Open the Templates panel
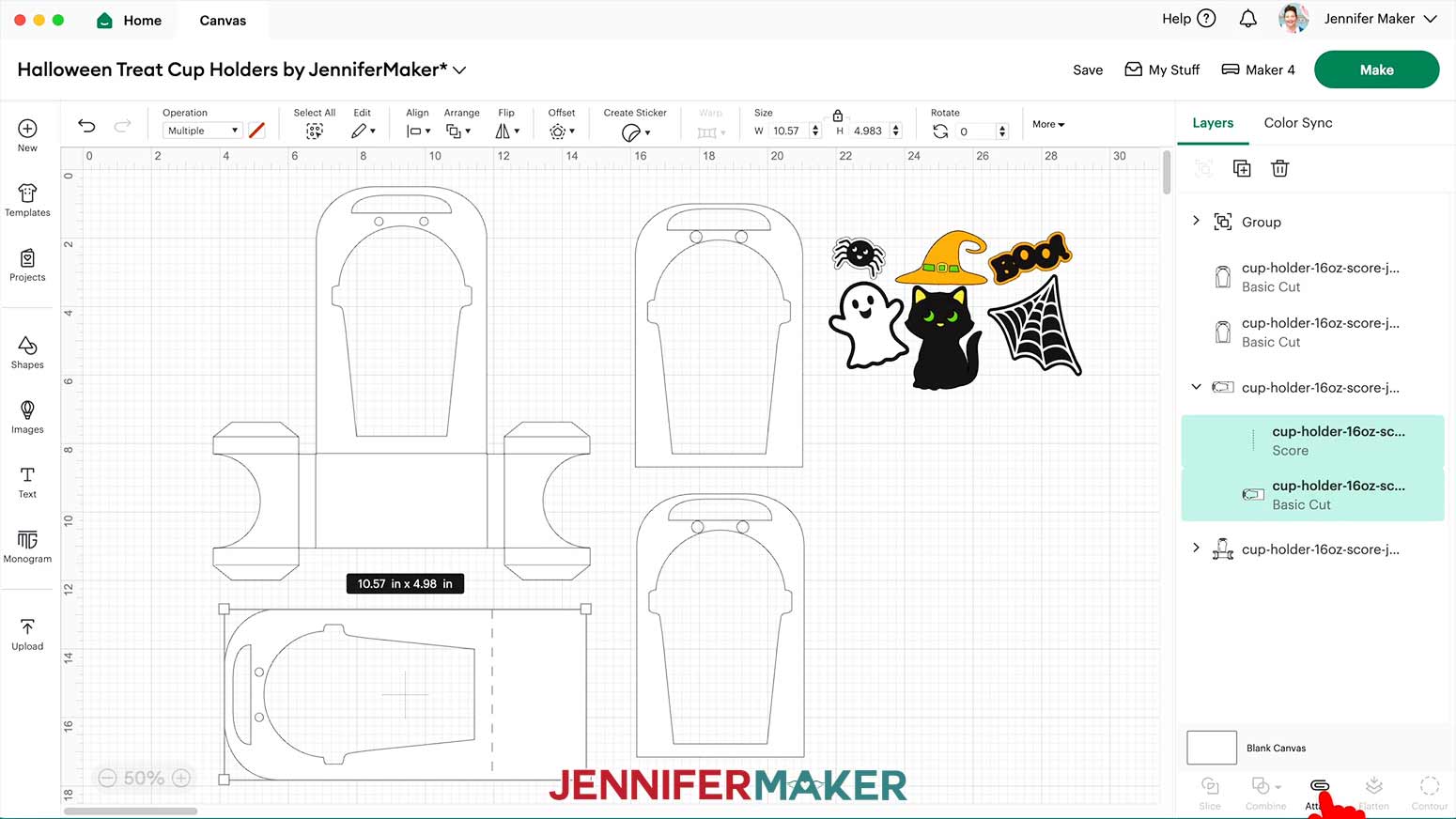Screen dimensions: 1456x819 click(x=27, y=200)
